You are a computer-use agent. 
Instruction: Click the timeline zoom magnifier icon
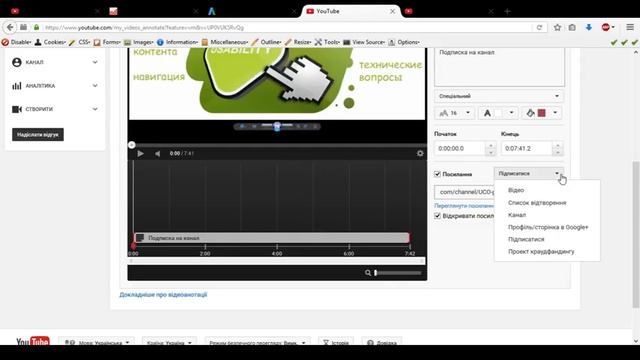click(x=368, y=273)
